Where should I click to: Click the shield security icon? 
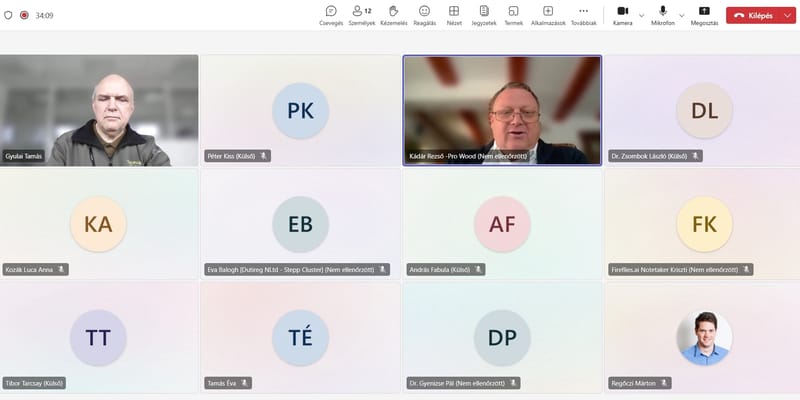(x=8, y=15)
